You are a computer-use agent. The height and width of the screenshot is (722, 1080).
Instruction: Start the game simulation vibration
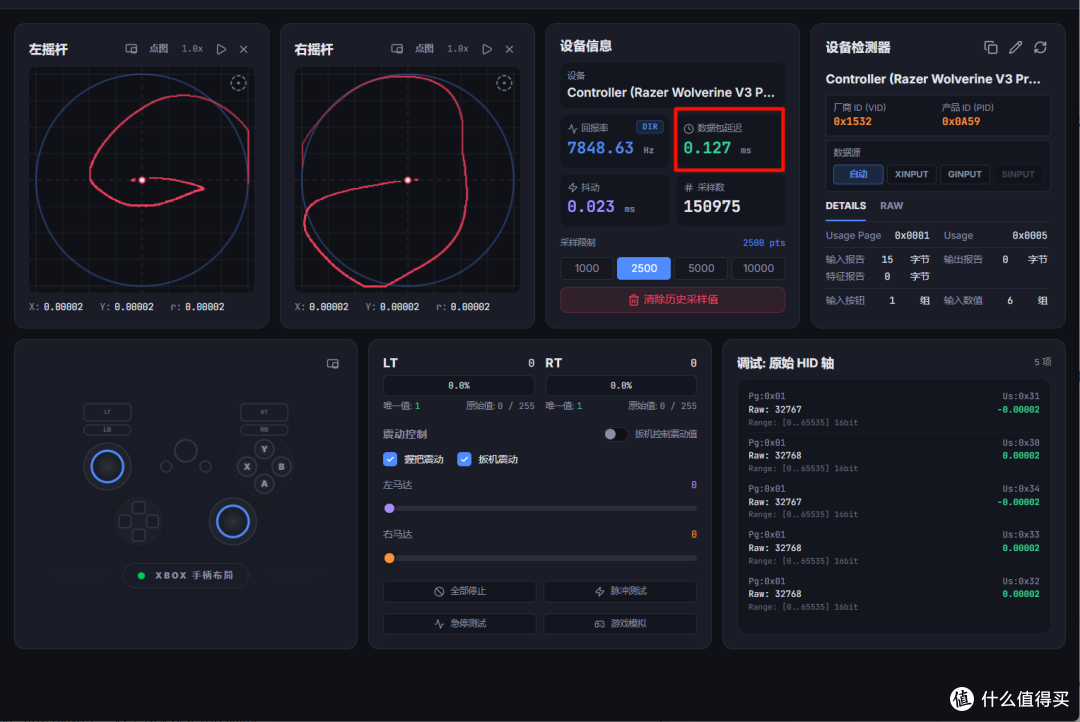click(x=620, y=623)
